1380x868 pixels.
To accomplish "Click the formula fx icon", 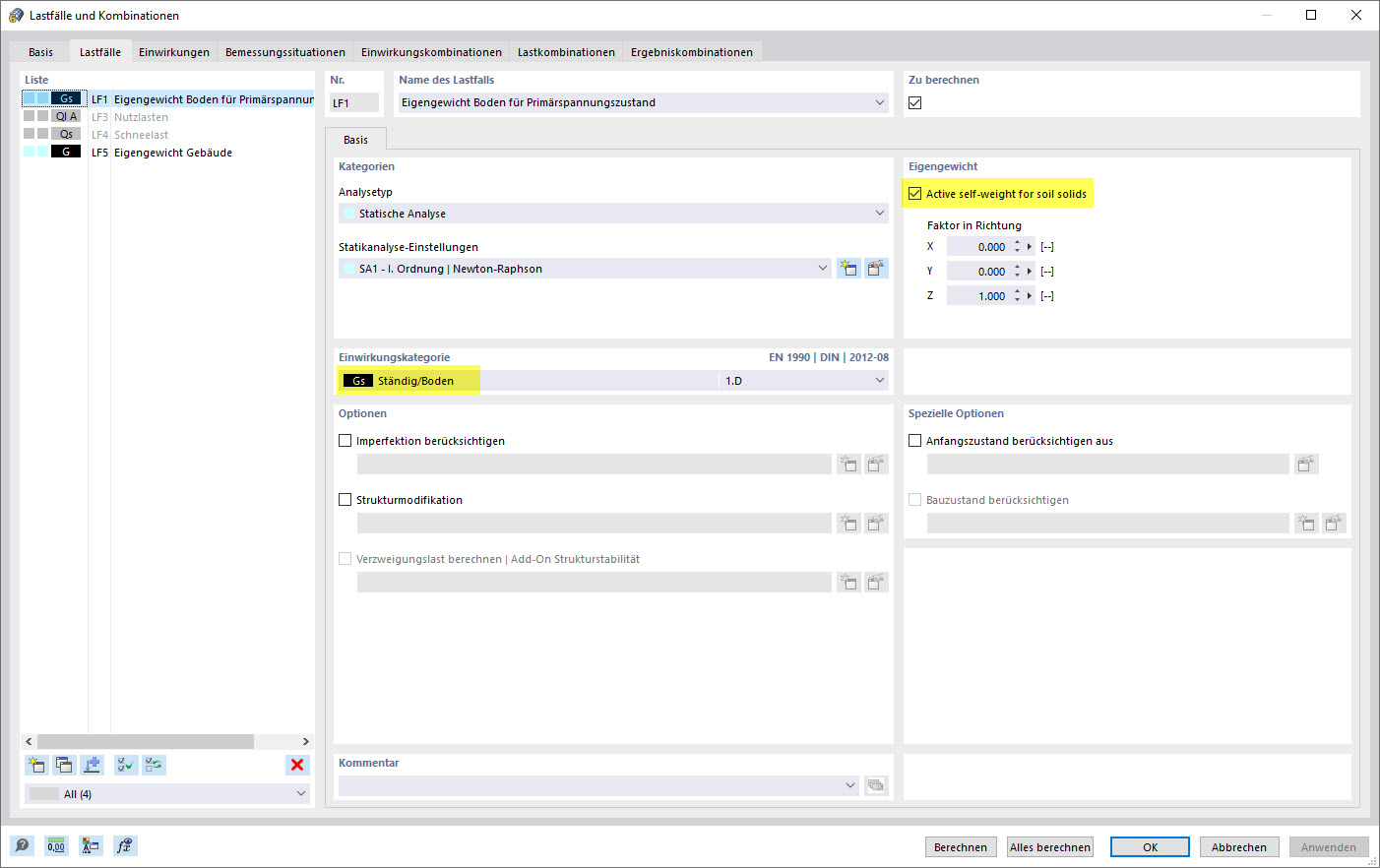I will tap(125, 845).
